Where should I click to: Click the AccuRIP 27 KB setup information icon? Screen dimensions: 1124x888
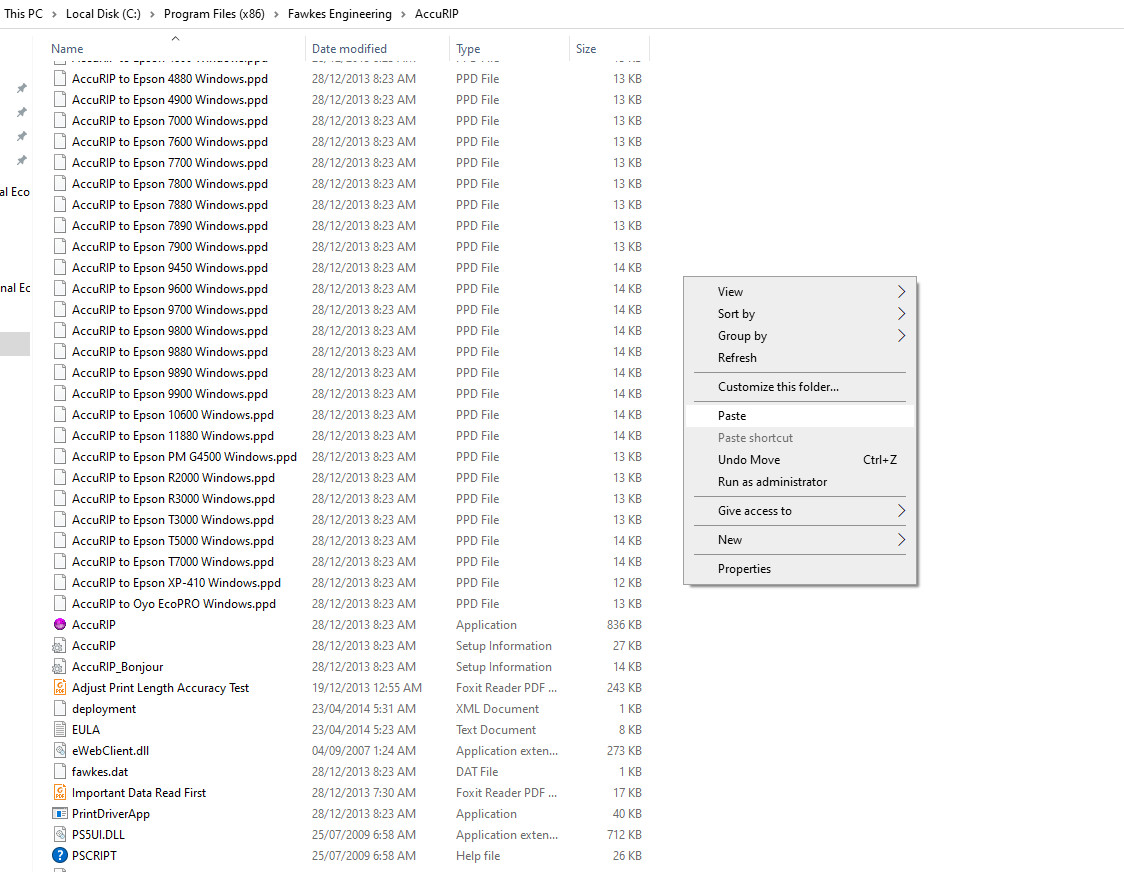pyautogui.click(x=60, y=646)
